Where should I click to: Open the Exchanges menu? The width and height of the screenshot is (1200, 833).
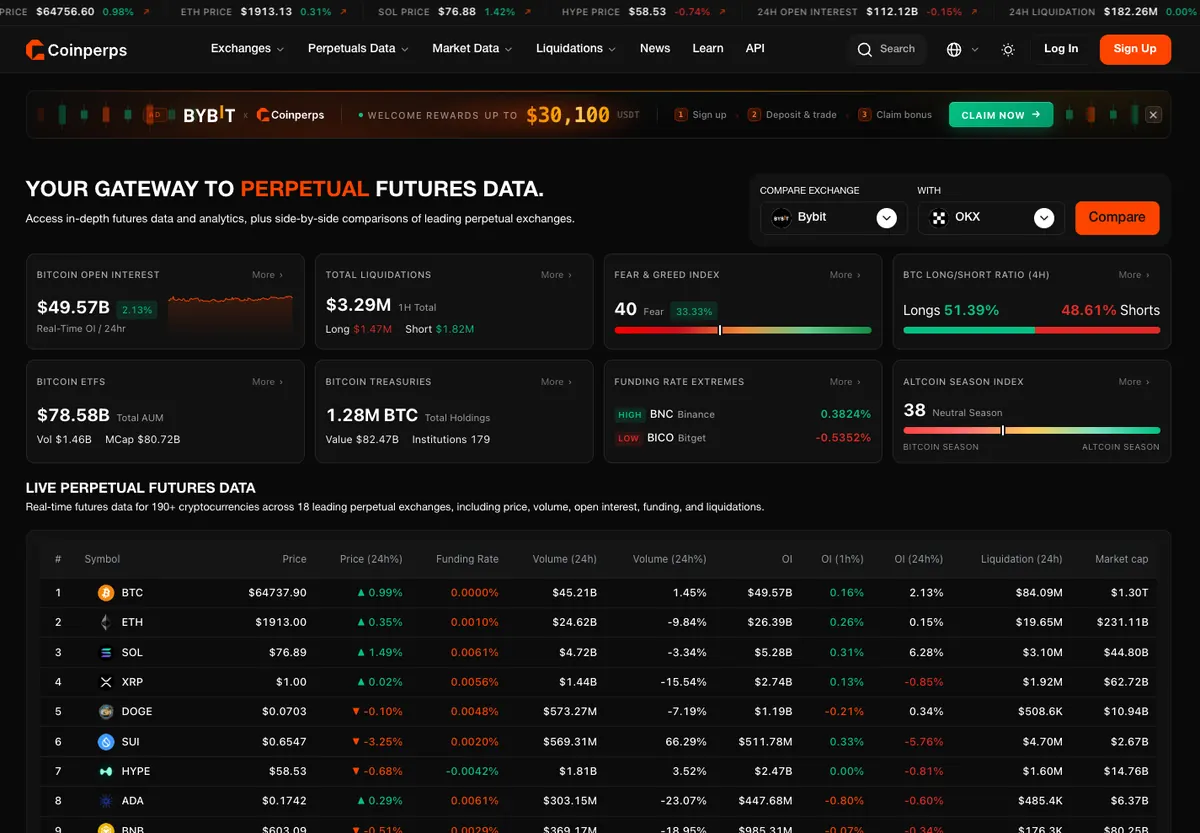[x=247, y=48]
